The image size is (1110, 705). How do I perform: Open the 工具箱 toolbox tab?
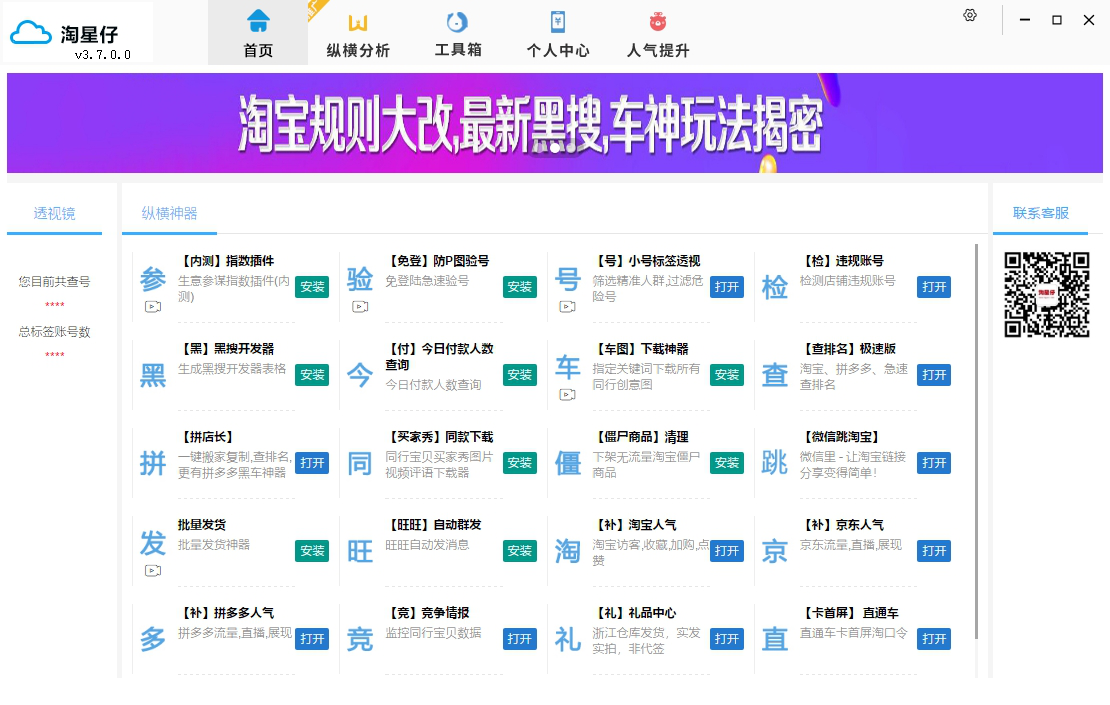coord(458,33)
